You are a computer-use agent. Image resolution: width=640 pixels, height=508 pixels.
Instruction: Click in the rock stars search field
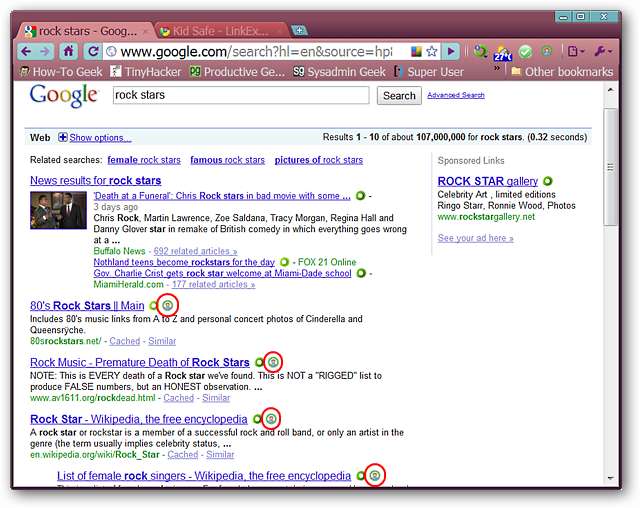240,96
